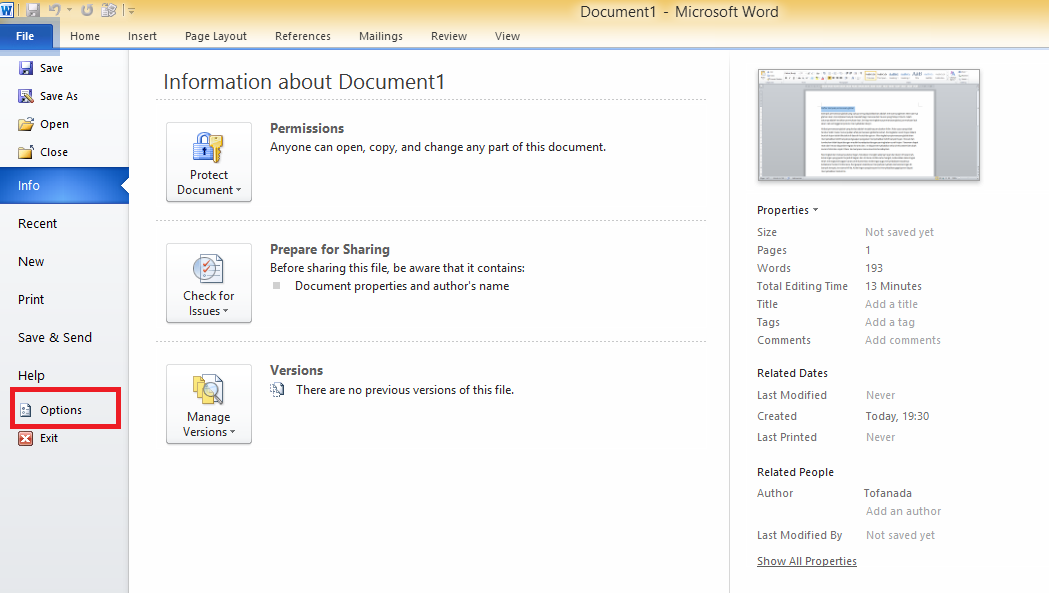
Task: Select Print in the File sidebar
Action: (31, 300)
